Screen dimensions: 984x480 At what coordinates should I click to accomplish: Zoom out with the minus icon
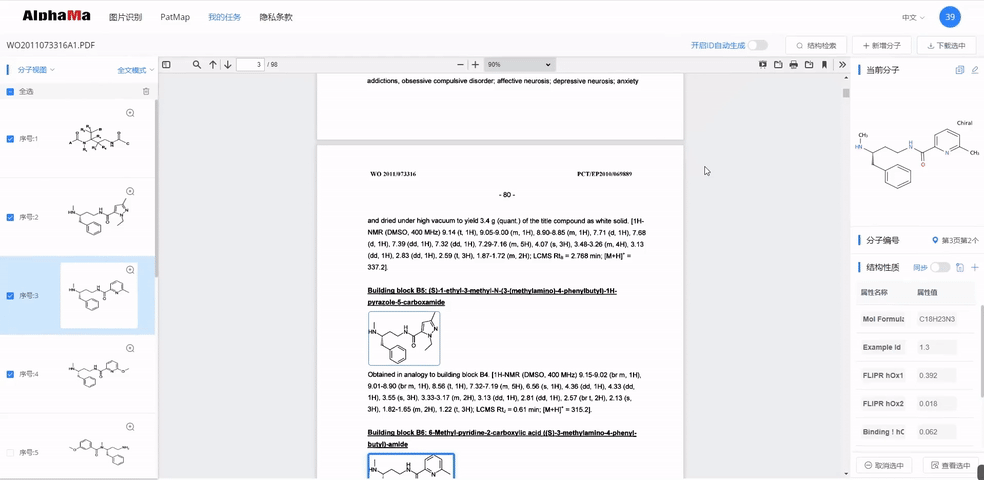[x=461, y=65]
